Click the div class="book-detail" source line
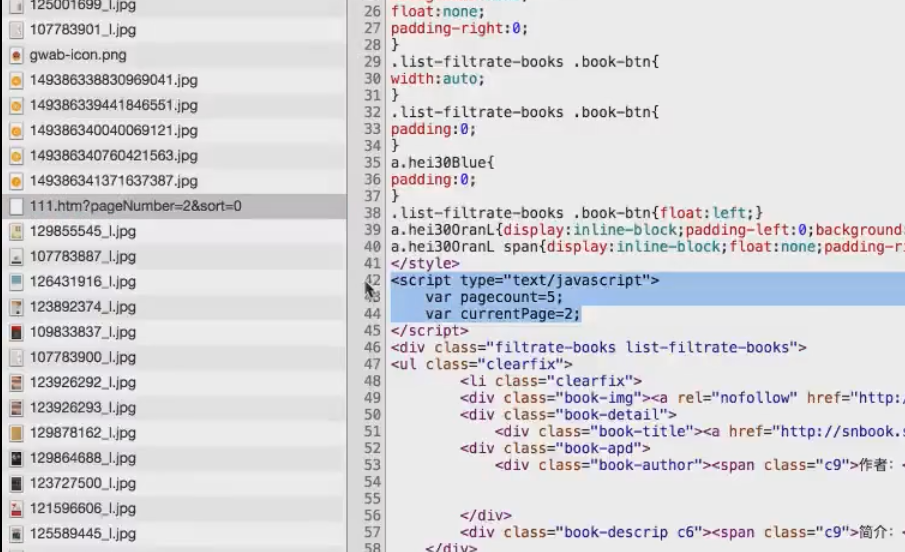Image resolution: width=905 pixels, height=552 pixels. tap(568, 415)
